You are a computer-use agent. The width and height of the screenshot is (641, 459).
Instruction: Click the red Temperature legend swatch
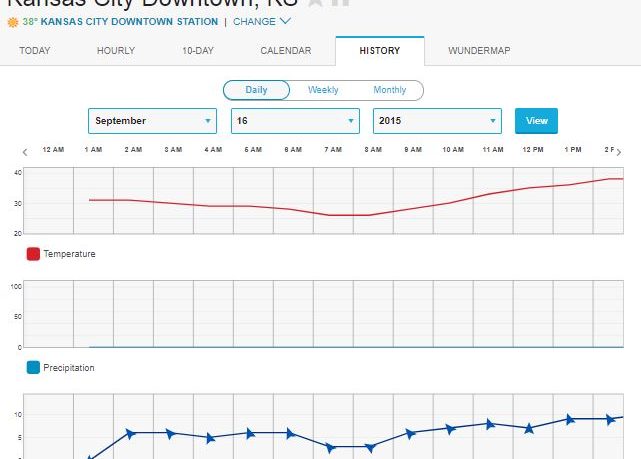tap(33, 254)
